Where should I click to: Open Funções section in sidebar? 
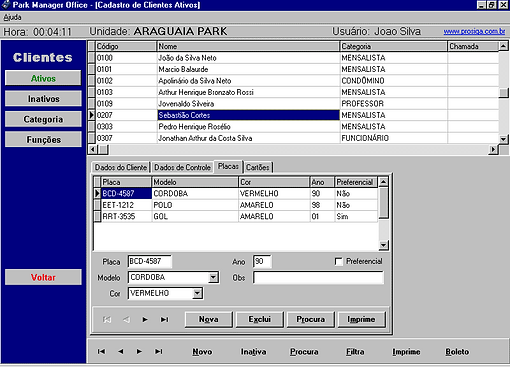[x=43, y=139]
